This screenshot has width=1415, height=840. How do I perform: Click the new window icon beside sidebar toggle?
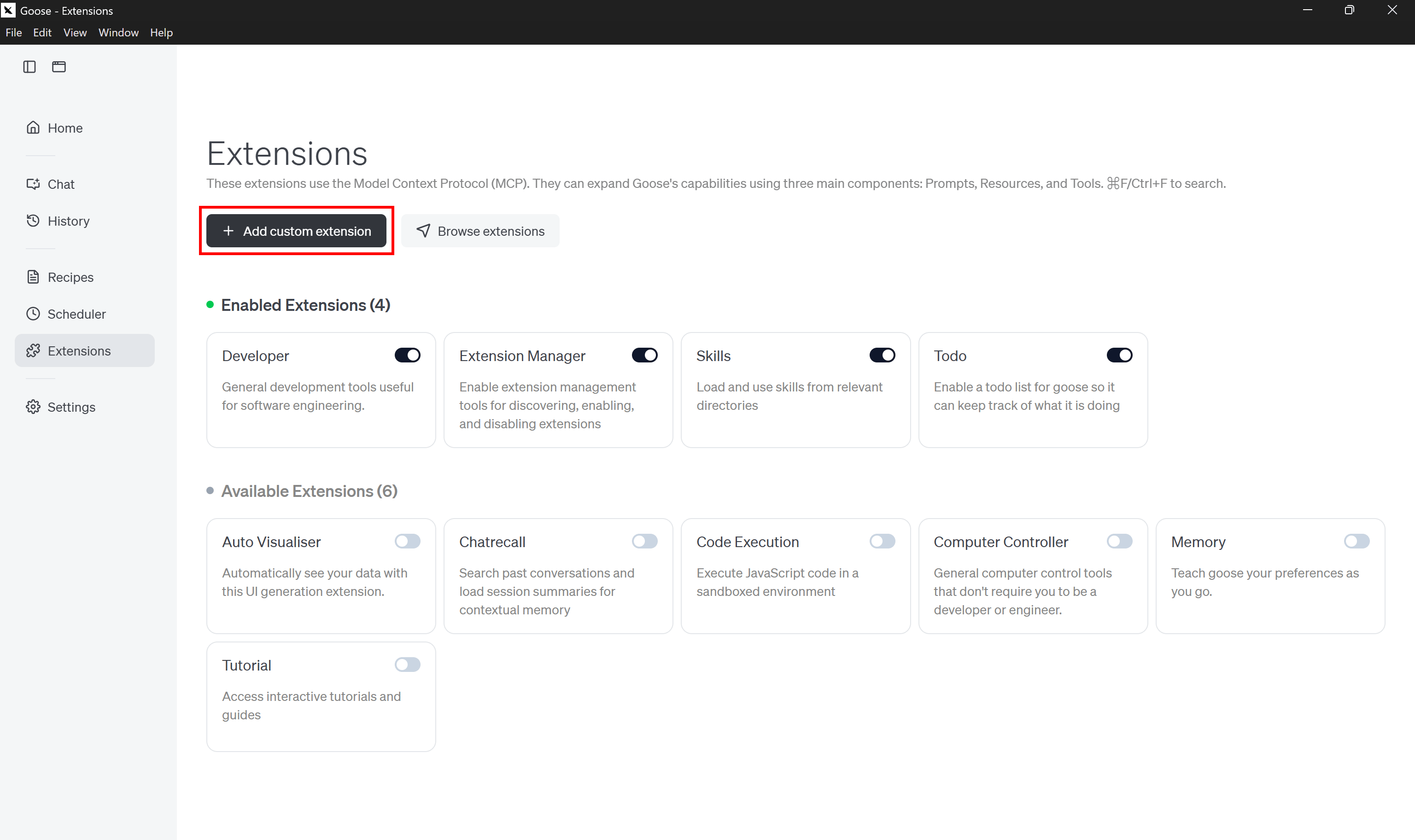[59, 67]
